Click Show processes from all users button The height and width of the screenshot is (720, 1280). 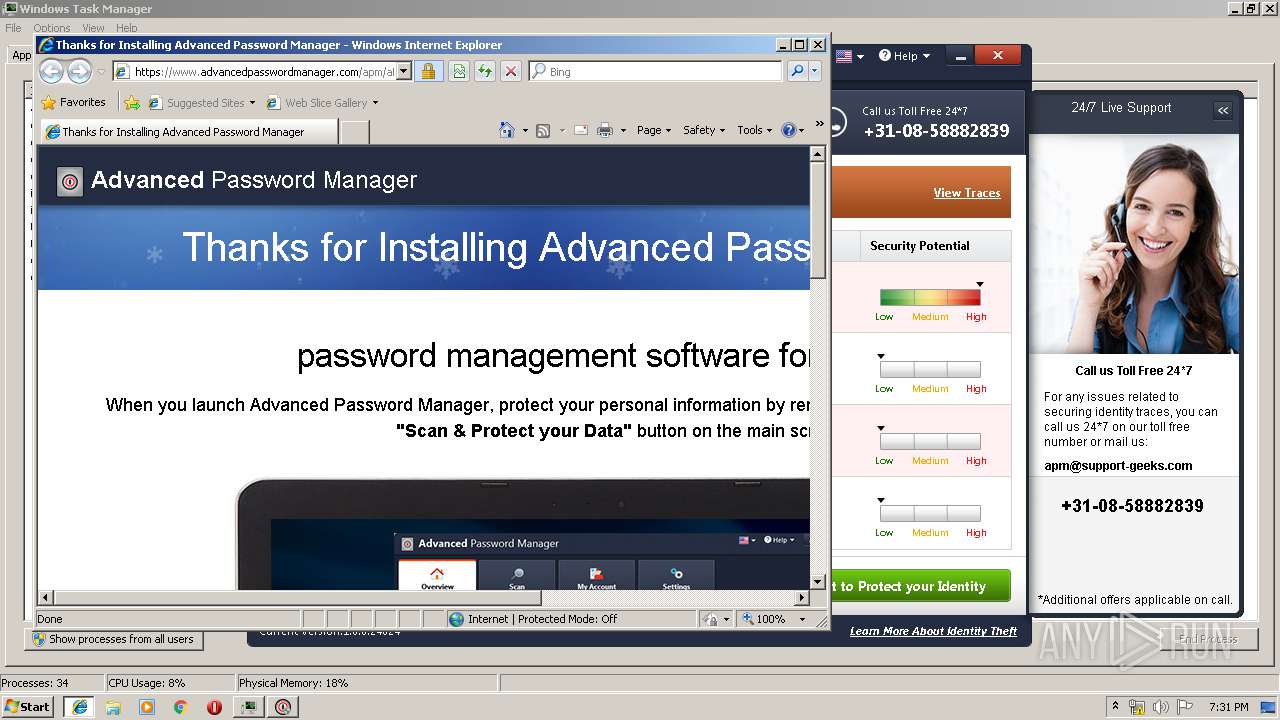coord(114,639)
